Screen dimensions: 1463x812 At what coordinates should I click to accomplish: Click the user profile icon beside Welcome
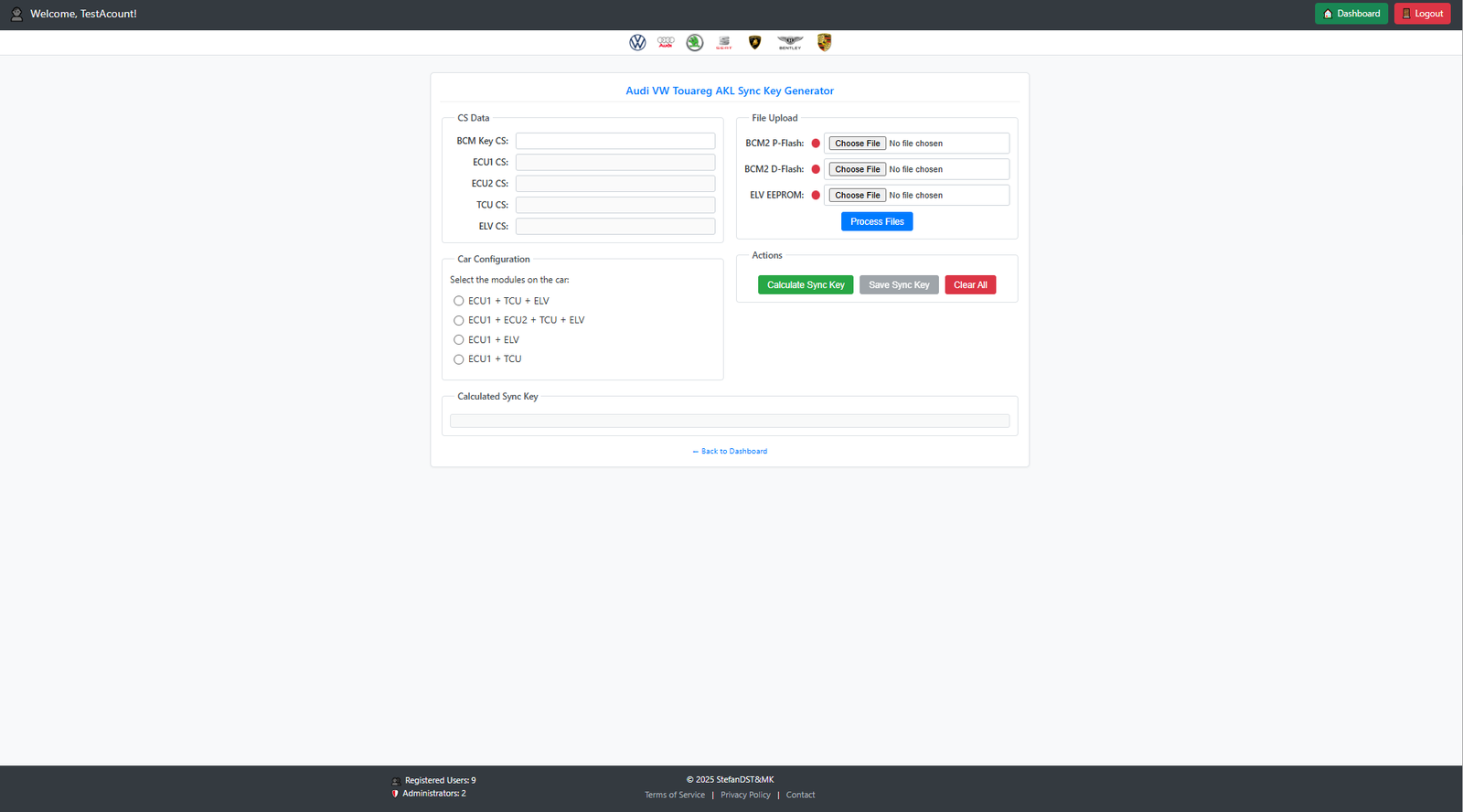coord(16,14)
